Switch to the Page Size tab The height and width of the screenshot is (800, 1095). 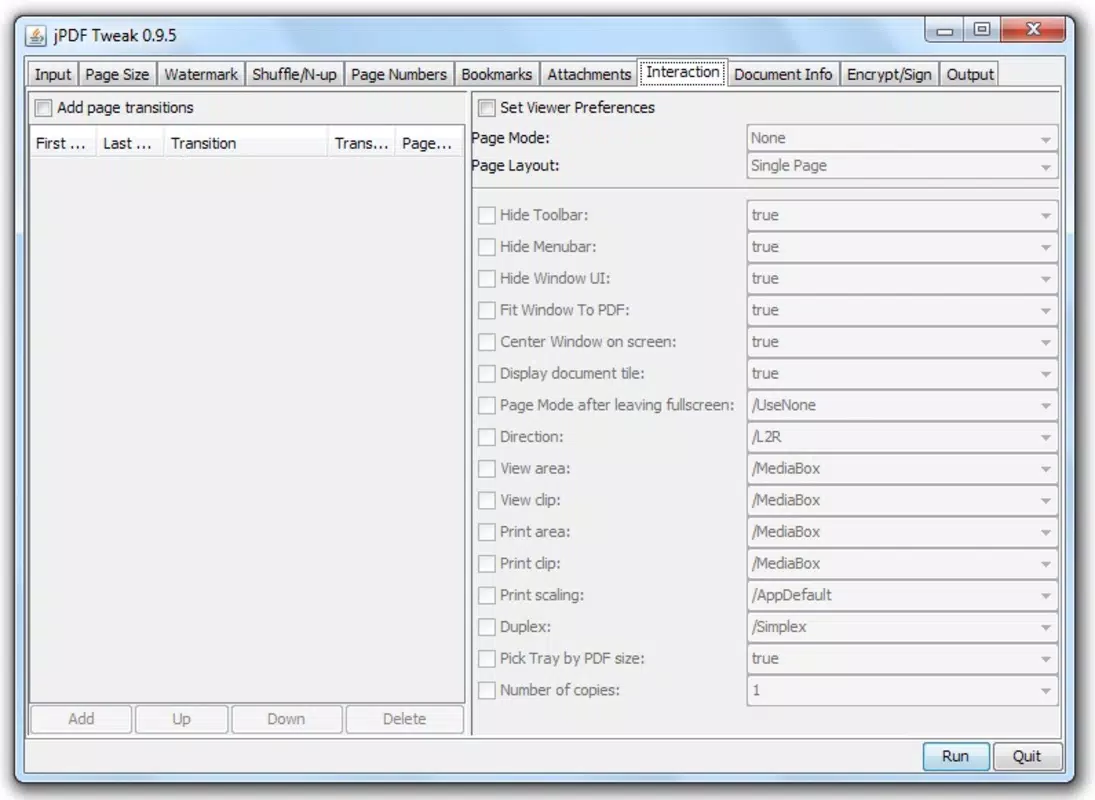pos(117,74)
